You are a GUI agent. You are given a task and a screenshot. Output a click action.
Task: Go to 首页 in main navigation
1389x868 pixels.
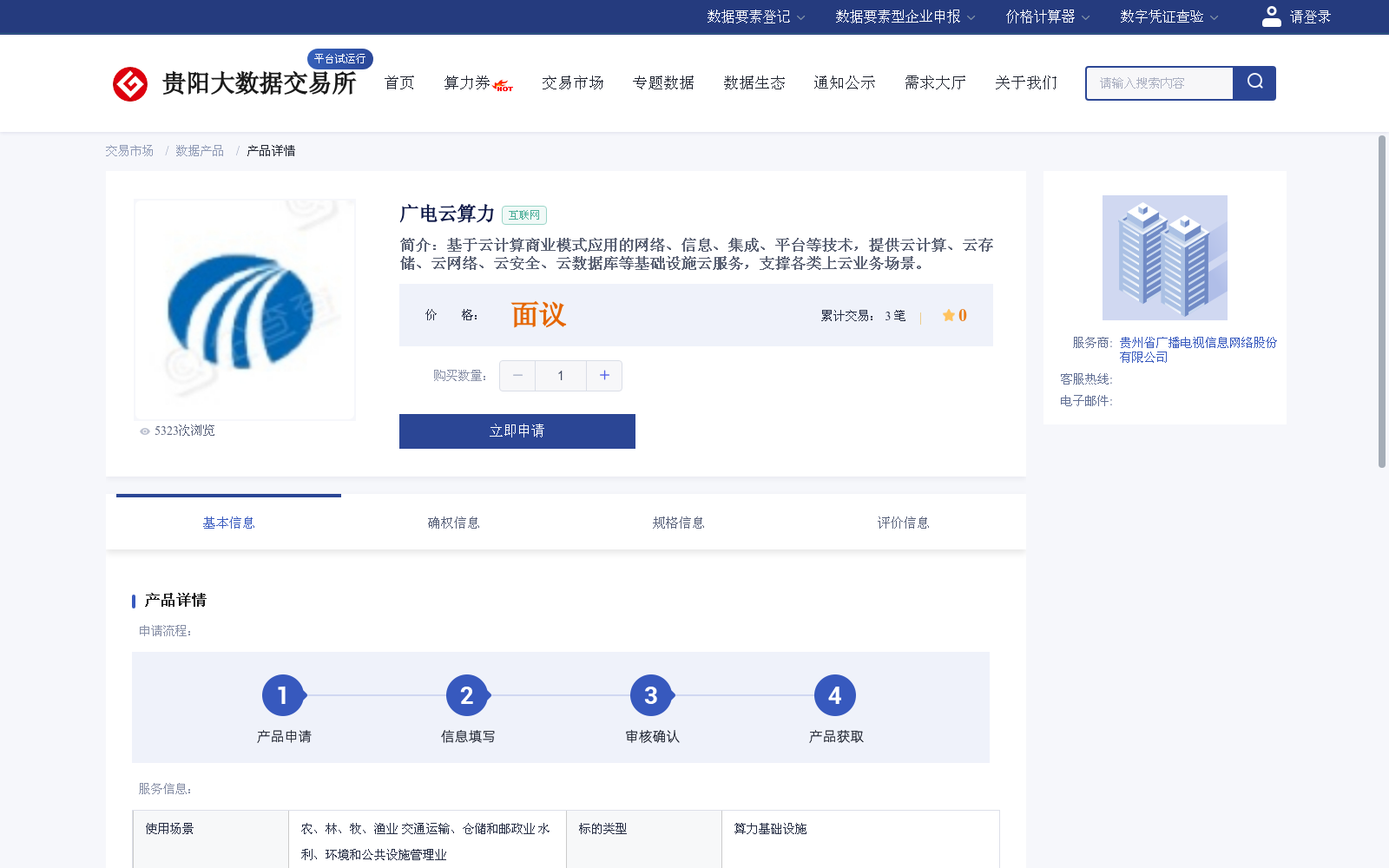399,82
